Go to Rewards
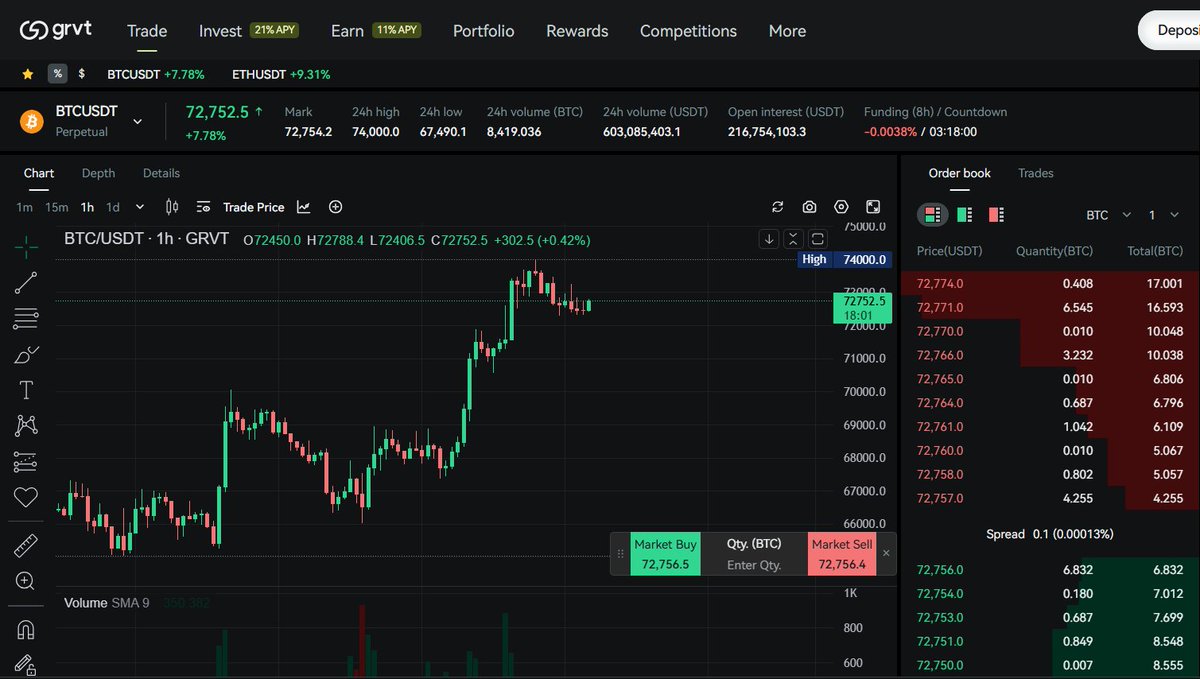The image size is (1200, 679). (577, 31)
